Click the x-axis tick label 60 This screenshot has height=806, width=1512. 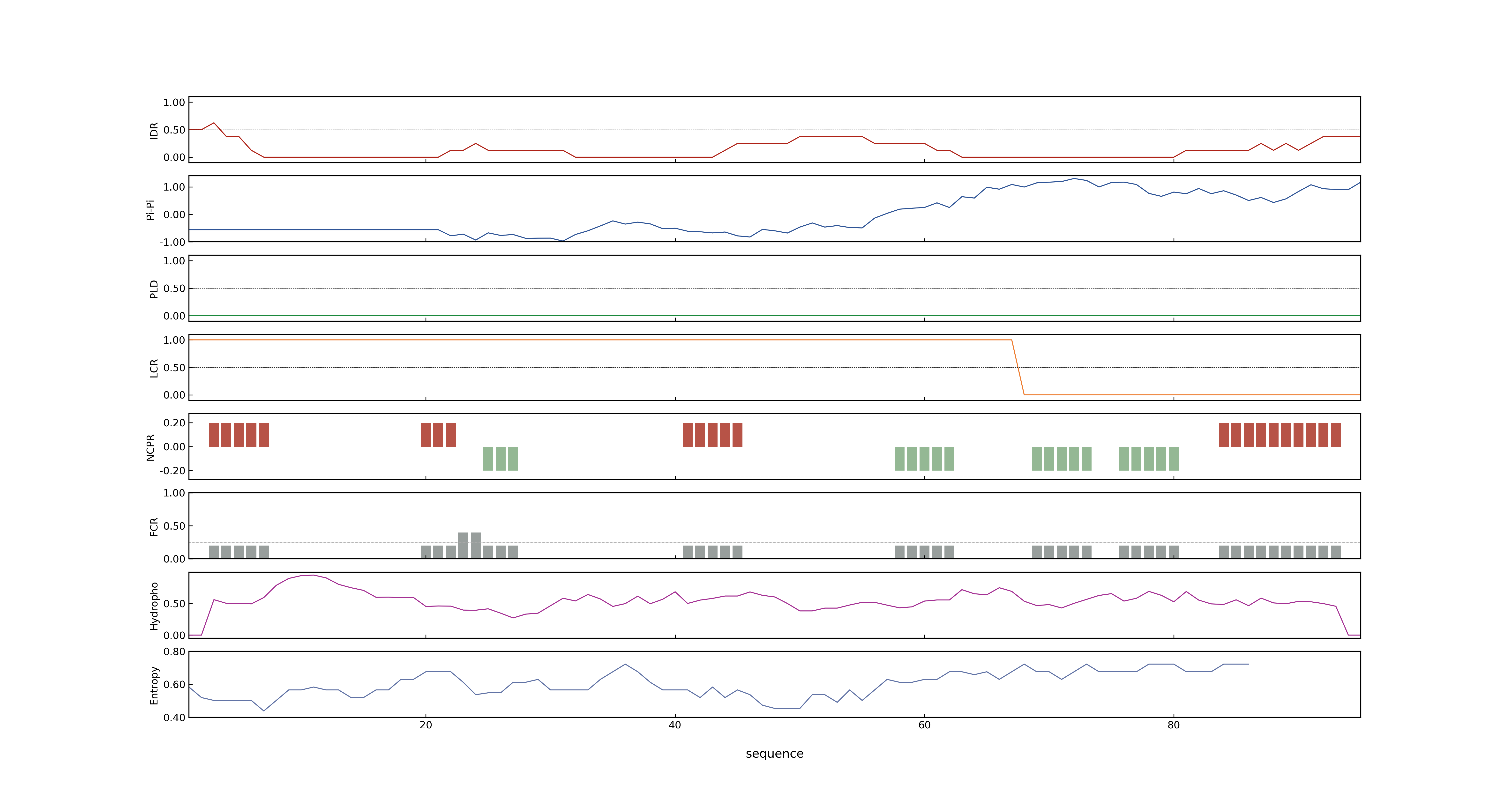924,725
